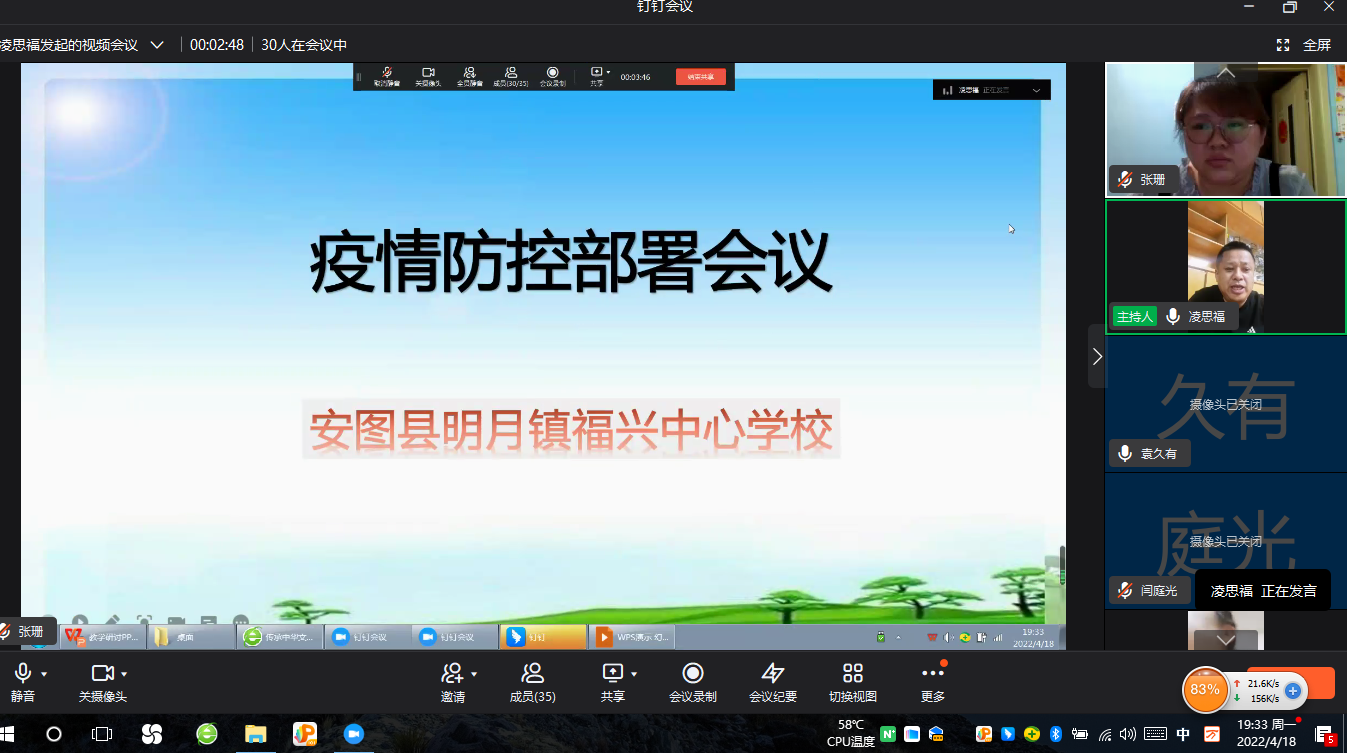Click the 83% memory accelerator ball

(x=1205, y=689)
